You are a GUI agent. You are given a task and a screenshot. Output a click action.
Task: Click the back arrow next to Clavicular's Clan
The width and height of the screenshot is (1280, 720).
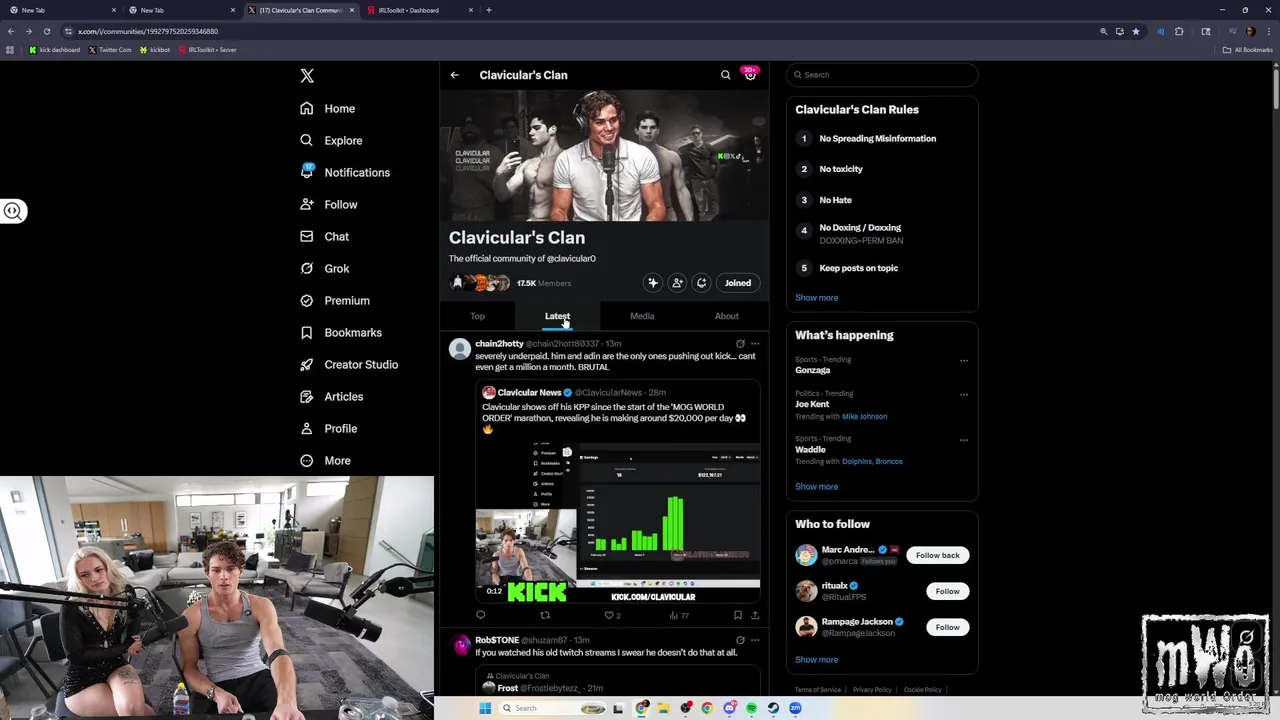pos(454,75)
